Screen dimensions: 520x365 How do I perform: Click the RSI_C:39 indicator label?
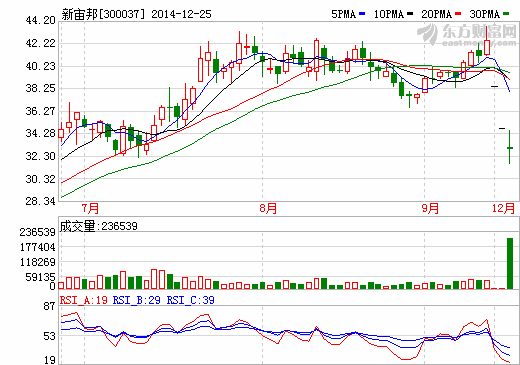(190, 300)
